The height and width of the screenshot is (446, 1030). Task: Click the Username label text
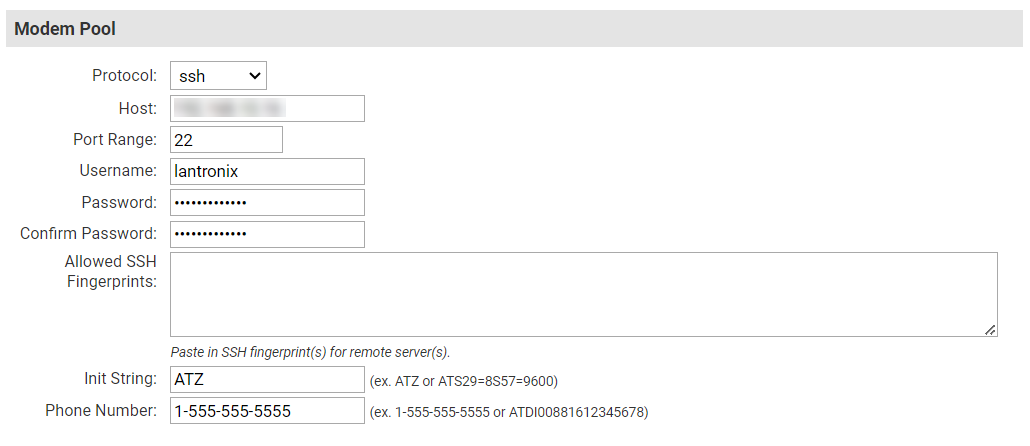tap(118, 171)
